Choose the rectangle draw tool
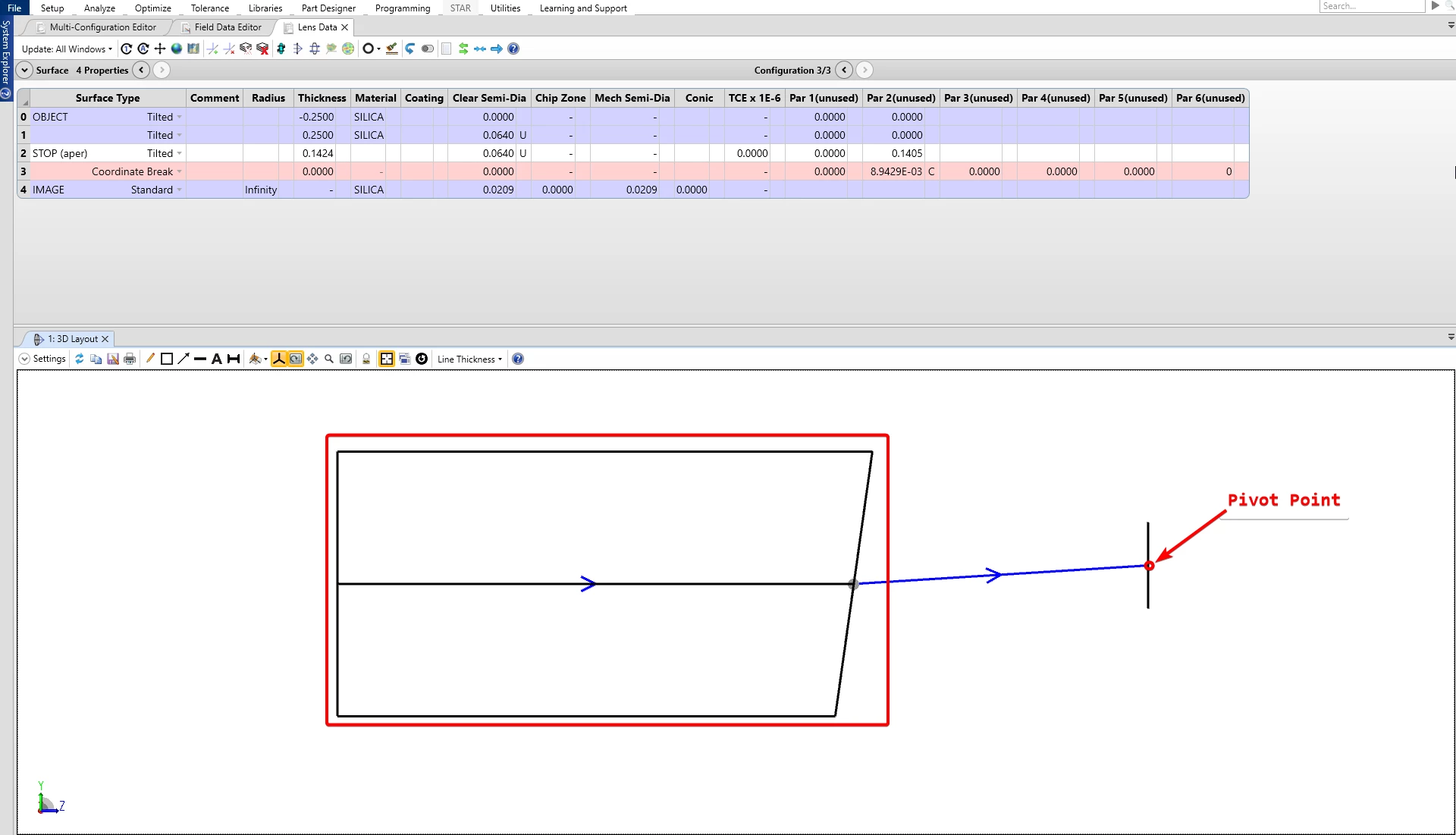Viewport: 1456px width, 835px height. point(167,359)
